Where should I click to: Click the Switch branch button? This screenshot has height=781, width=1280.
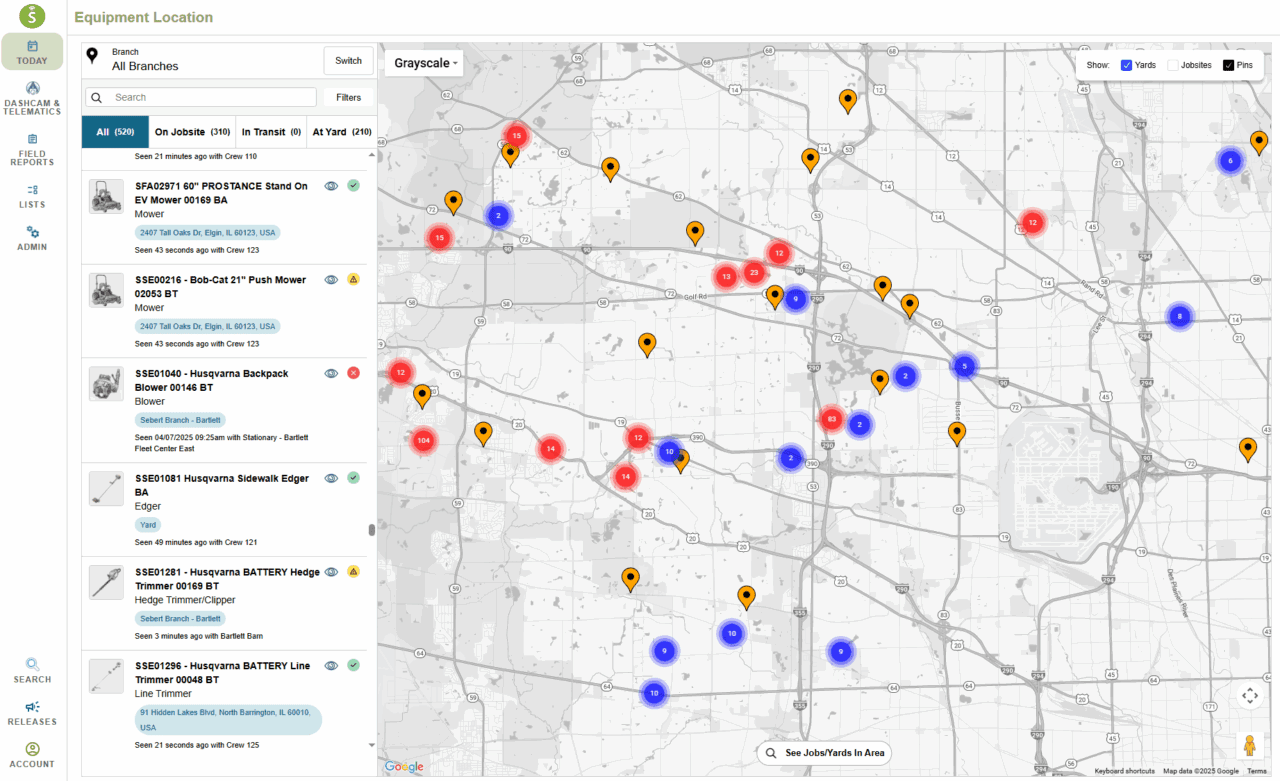(x=349, y=61)
